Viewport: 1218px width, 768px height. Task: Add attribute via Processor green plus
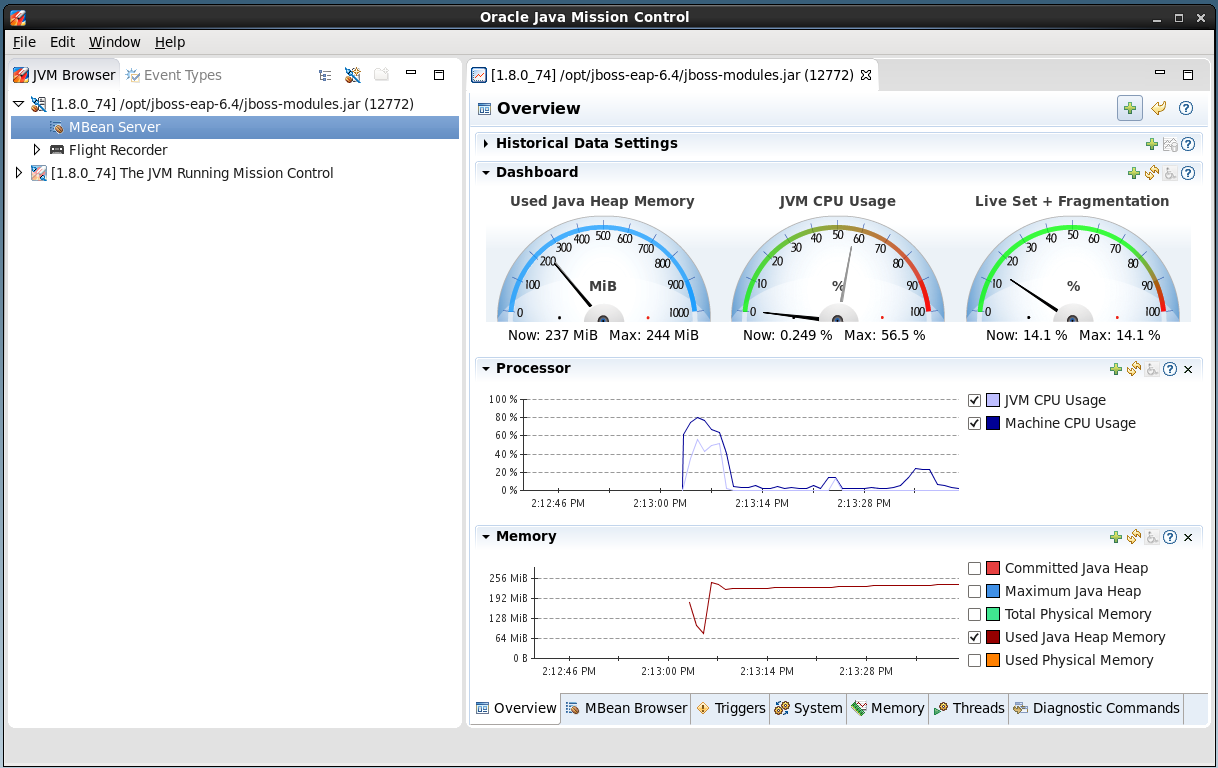(x=1116, y=369)
